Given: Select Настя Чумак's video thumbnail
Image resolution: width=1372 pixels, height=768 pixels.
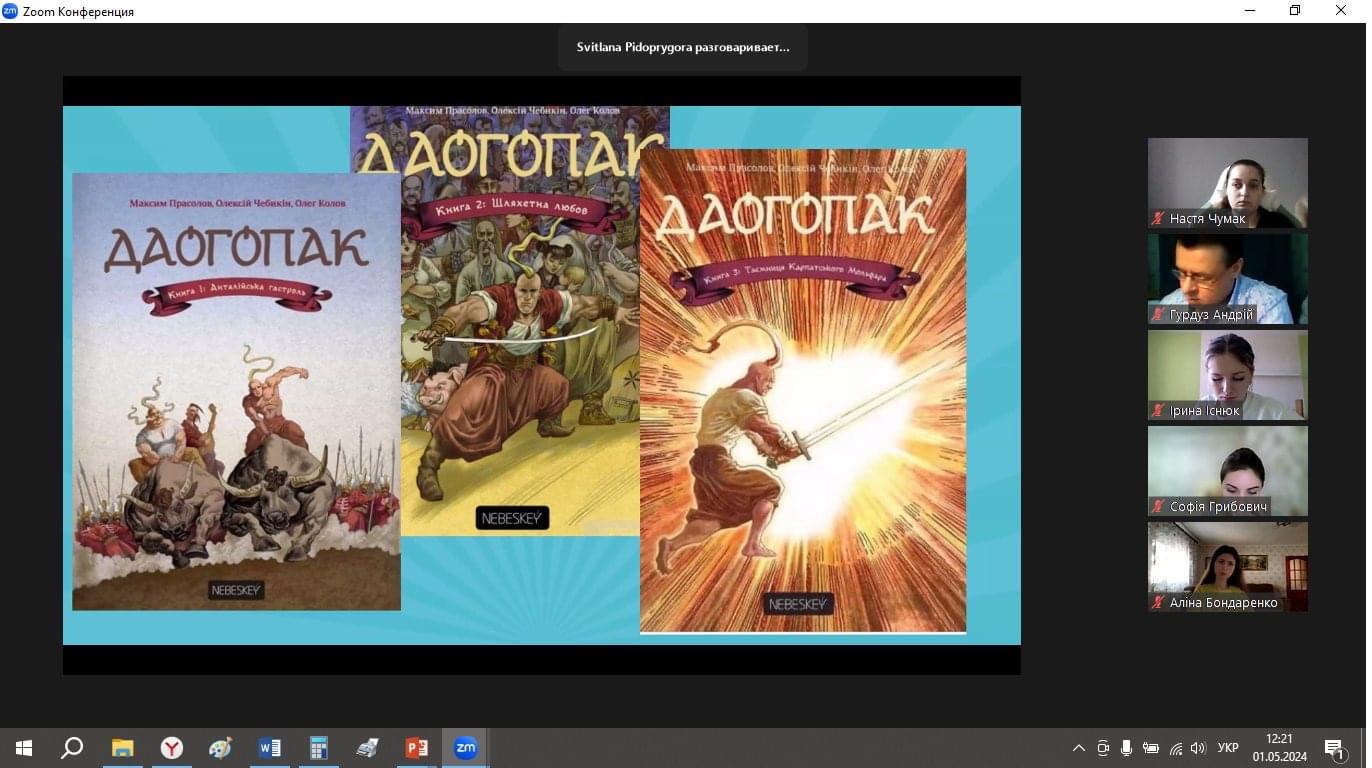Looking at the screenshot, I should click(x=1227, y=183).
